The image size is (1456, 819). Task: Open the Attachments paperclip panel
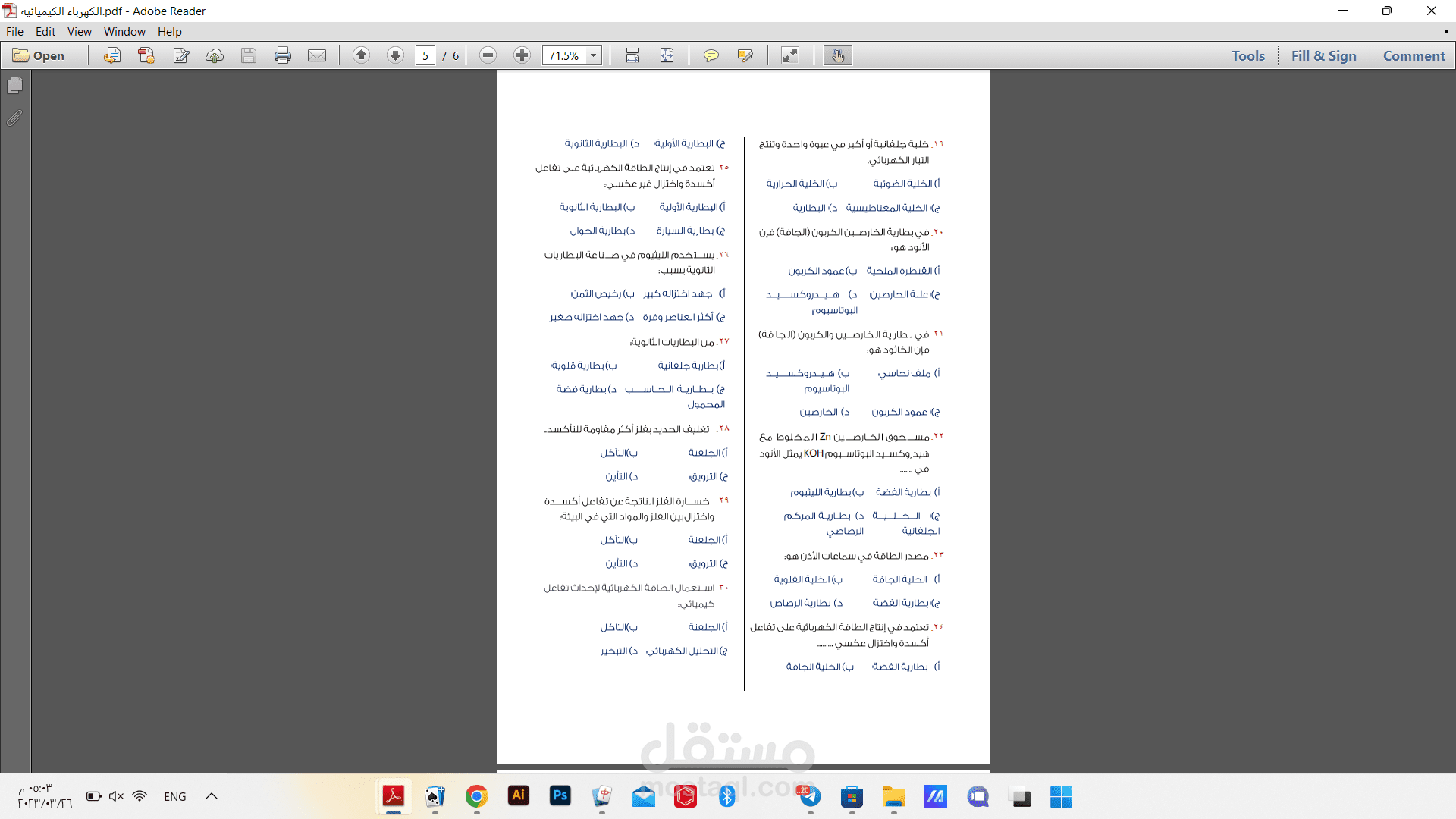coord(14,118)
